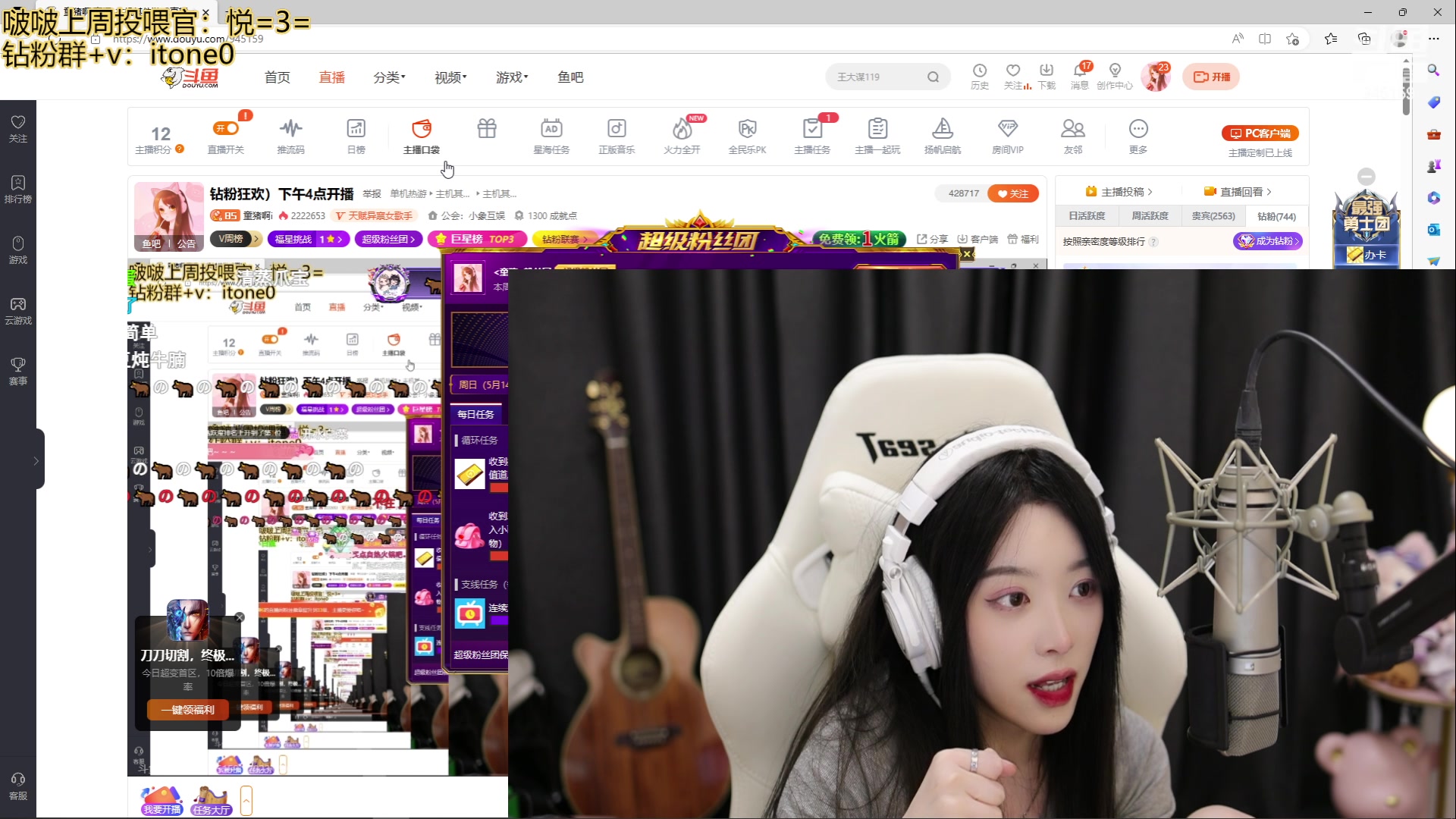The height and width of the screenshot is (819, 1456).
Task: Go to 首页 home tab
Action: 277,77
